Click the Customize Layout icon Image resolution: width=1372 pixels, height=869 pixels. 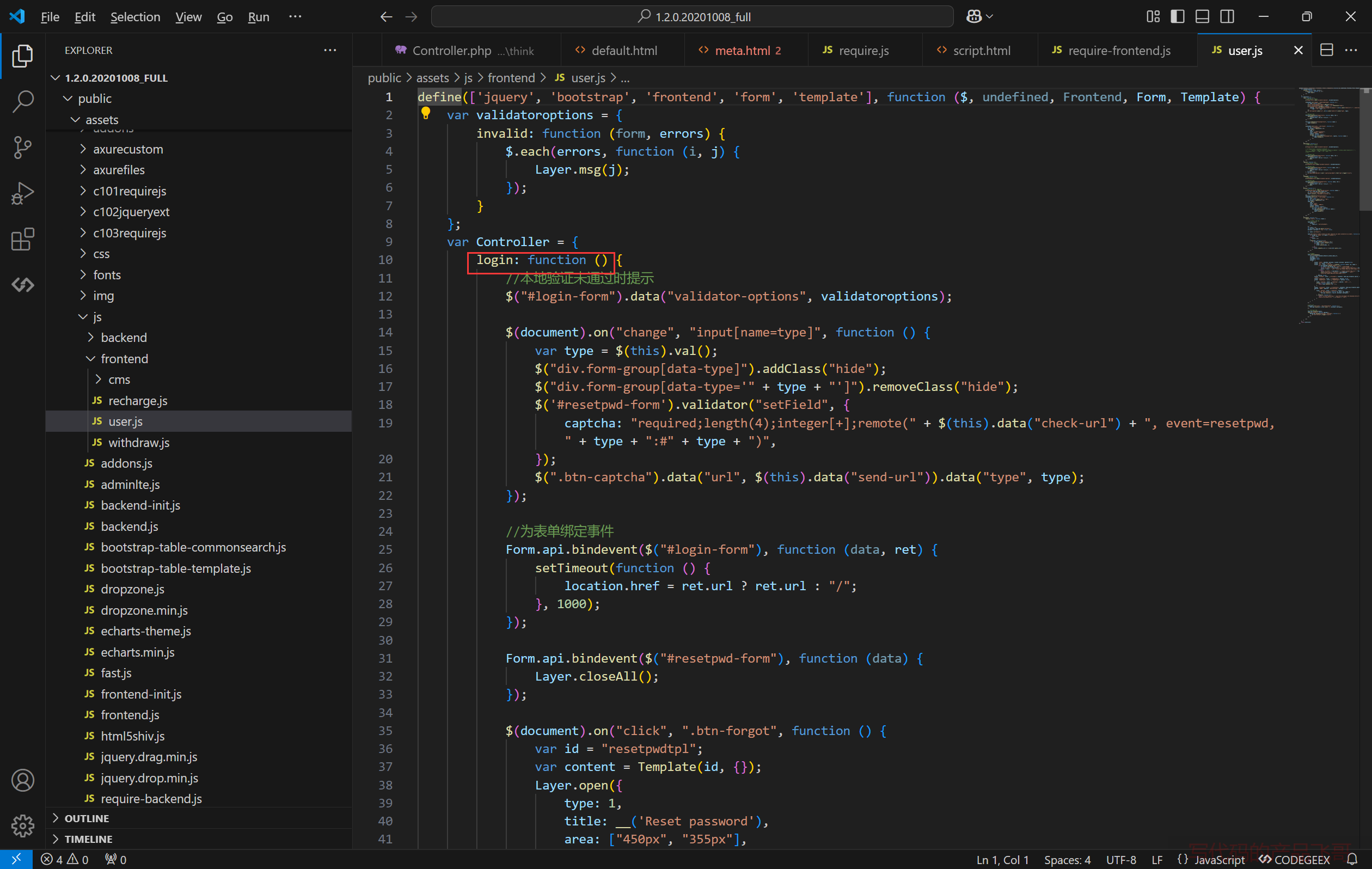click(1153, 16)
